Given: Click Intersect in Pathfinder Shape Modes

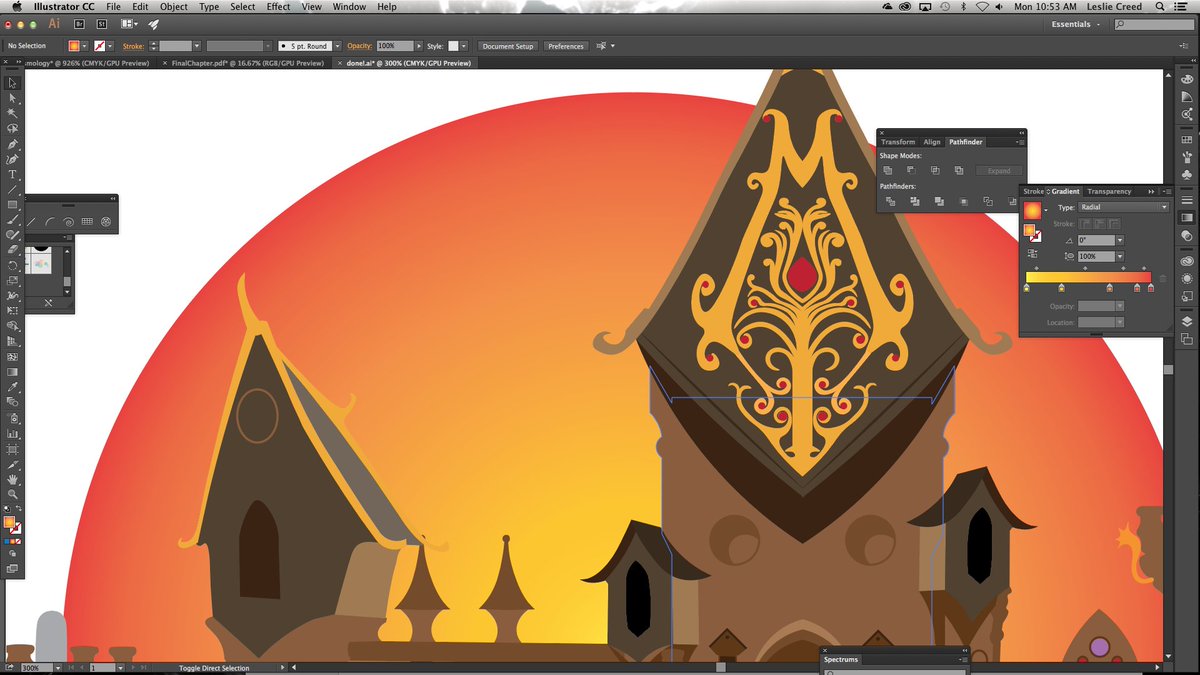Looking at the screenshot, I should [935, 171].
